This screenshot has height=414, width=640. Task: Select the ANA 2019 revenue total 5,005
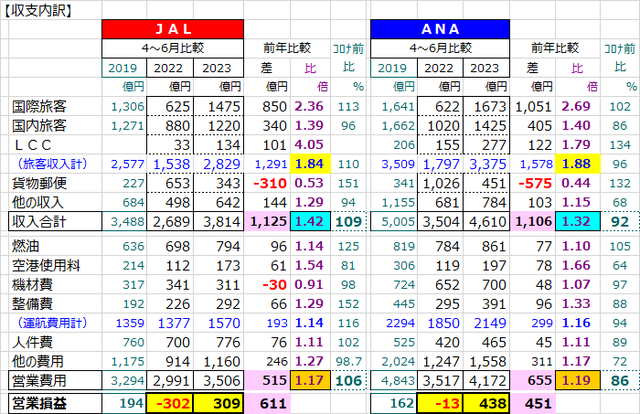pyautogui.click(x=394, y=222)
